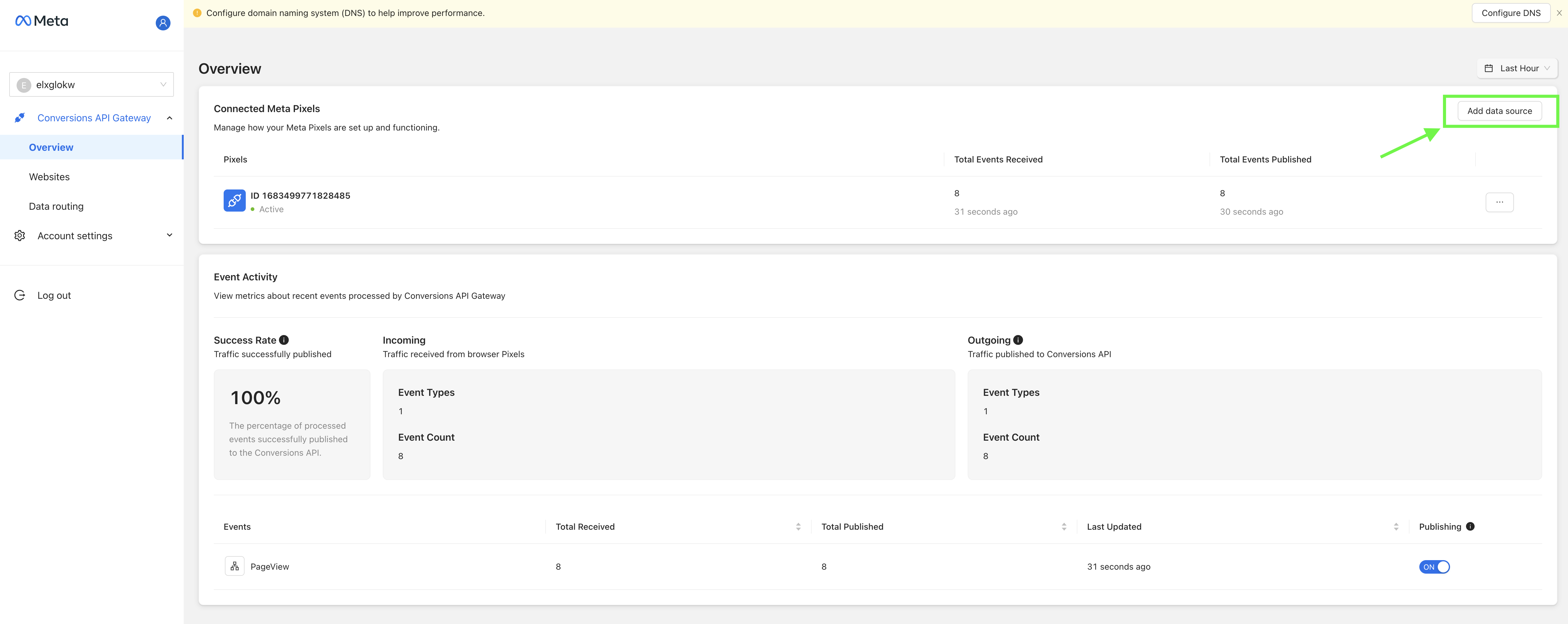Click the Last Updated column header text
This screenshot has height=624, width=1568.
coord(1114,527)
